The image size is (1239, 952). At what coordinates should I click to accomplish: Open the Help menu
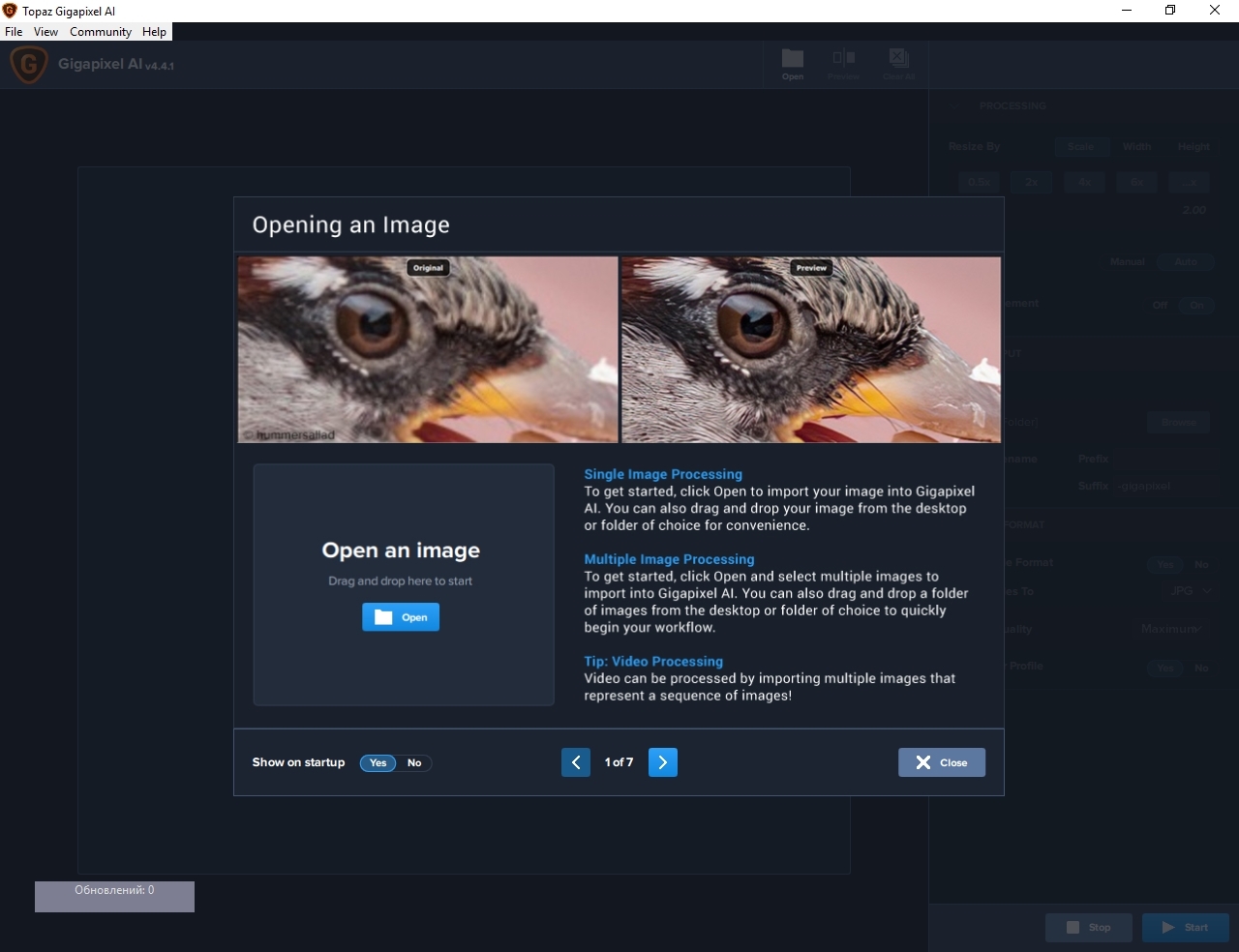pyautogui.click(x=154, y=32)
